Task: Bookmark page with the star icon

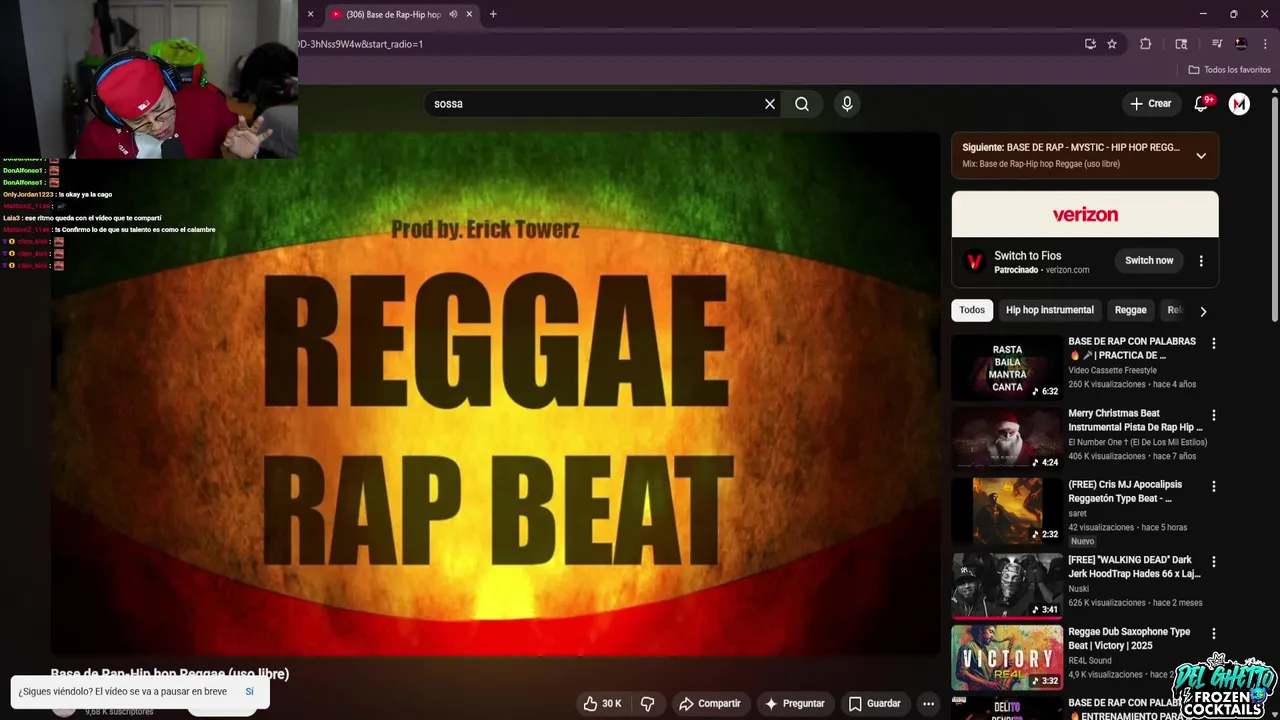Action: tap(1112, 44)
